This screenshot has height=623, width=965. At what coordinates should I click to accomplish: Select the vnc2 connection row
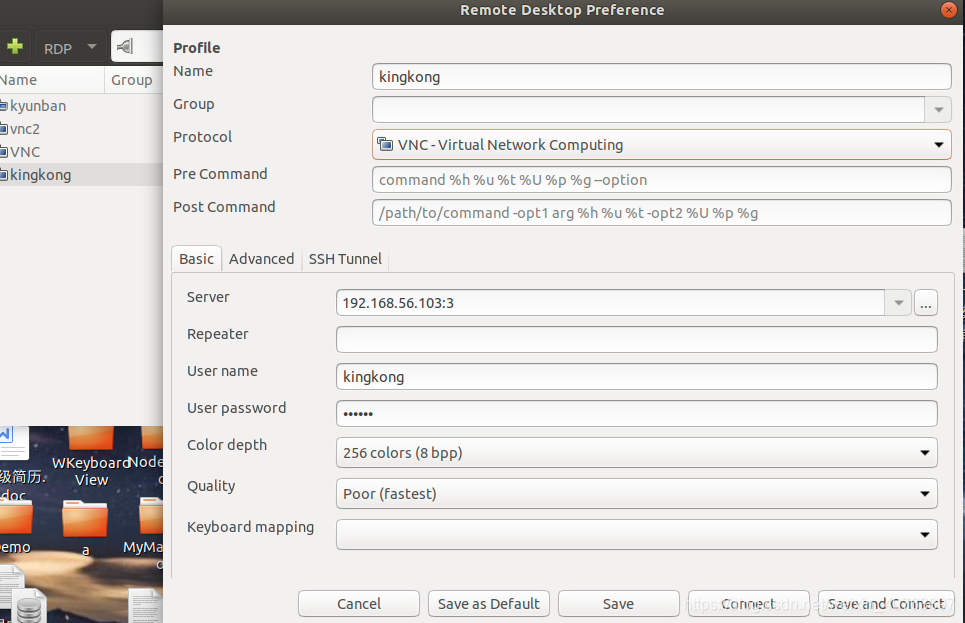click(x=81, y=129)
